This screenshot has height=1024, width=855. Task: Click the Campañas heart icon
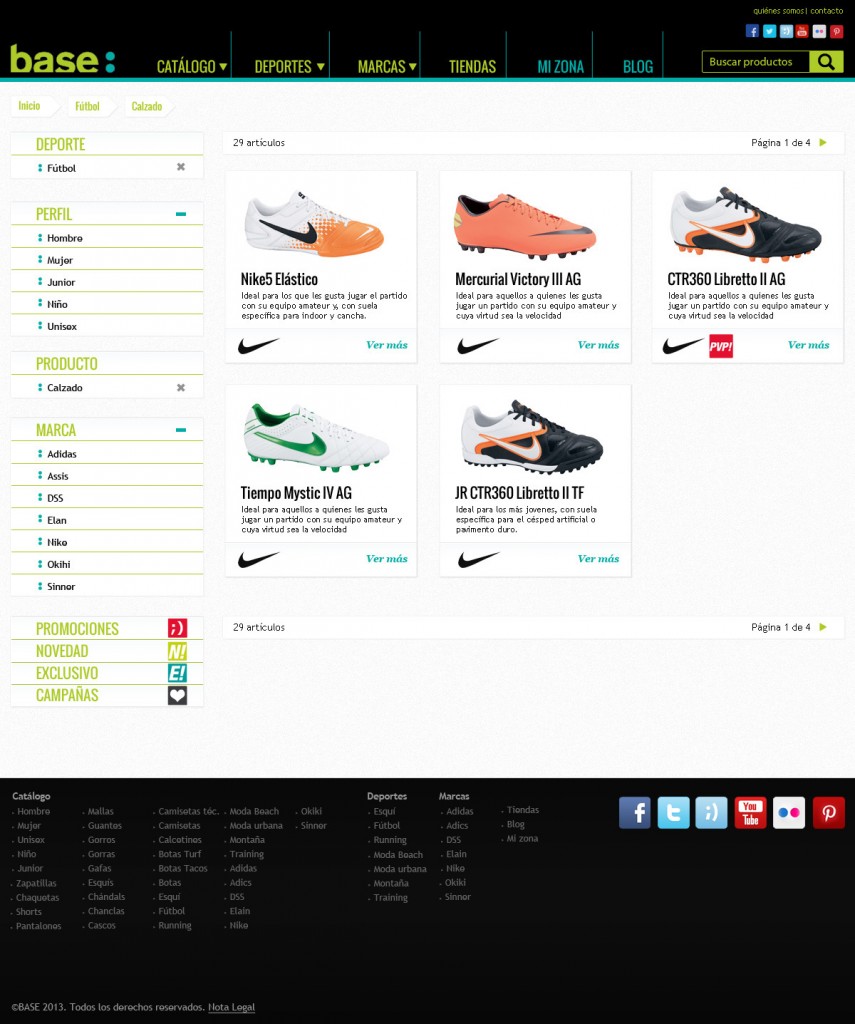tap(177, 696)
